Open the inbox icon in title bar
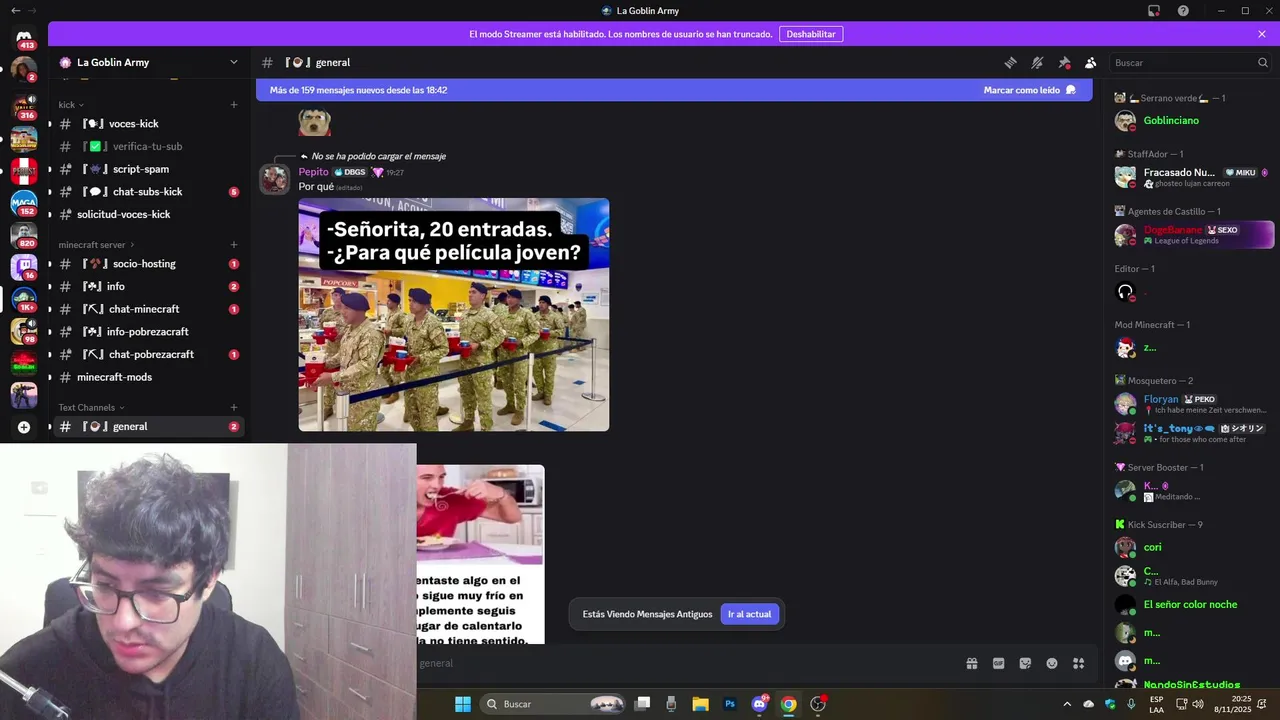The image size is (1280, 720). (1153, 11)
